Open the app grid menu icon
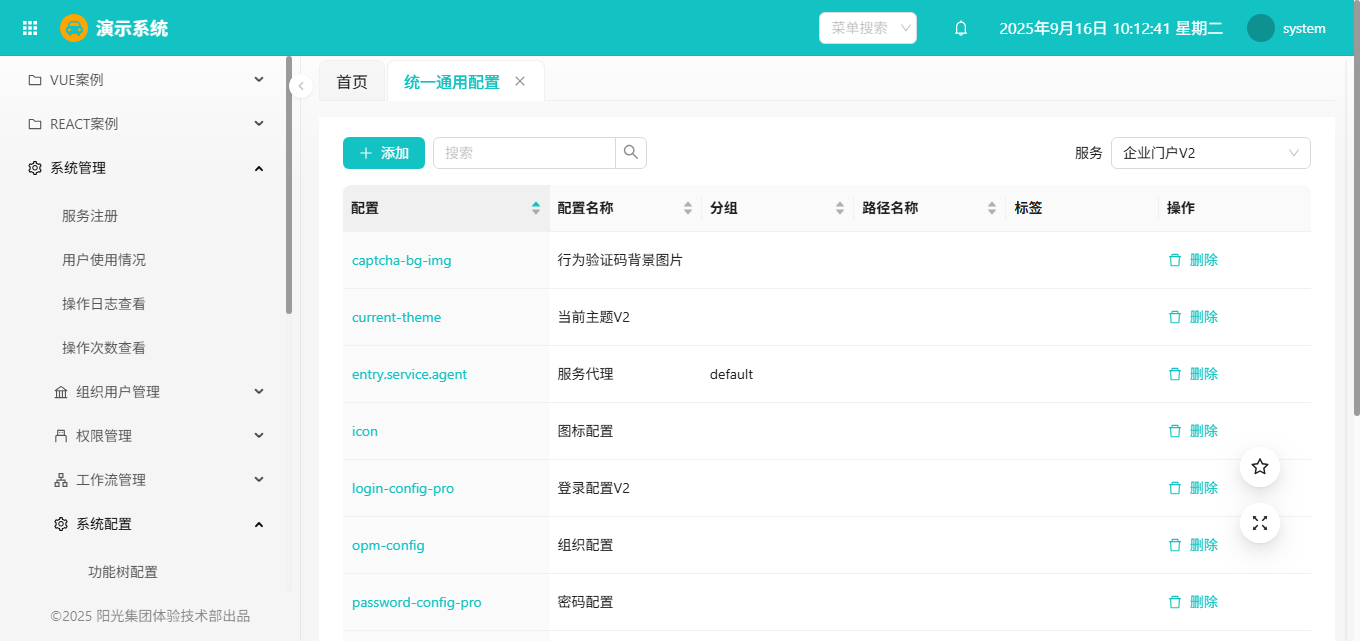 [30, 28]
